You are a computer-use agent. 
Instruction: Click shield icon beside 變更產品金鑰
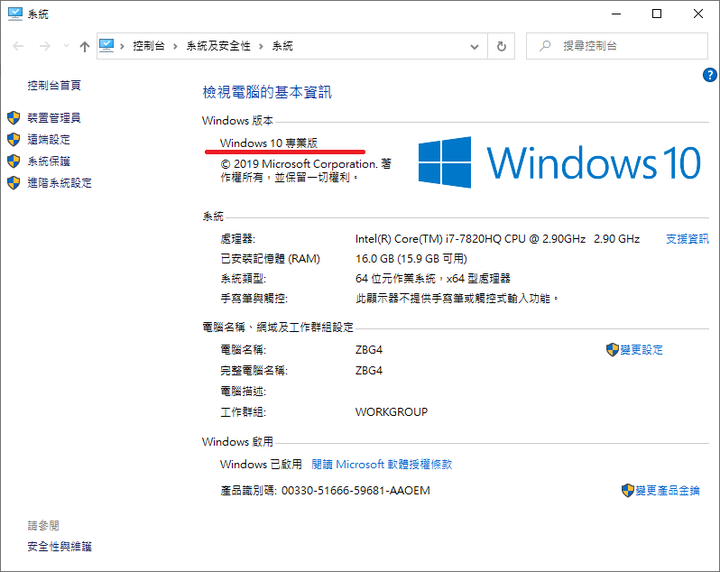pos(628,490)
